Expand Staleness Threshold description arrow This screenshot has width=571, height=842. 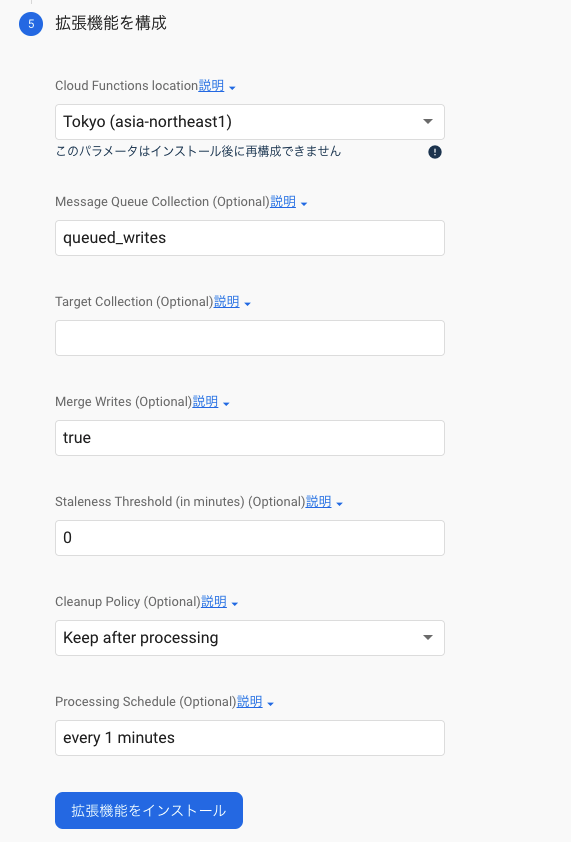coord(339,503)
